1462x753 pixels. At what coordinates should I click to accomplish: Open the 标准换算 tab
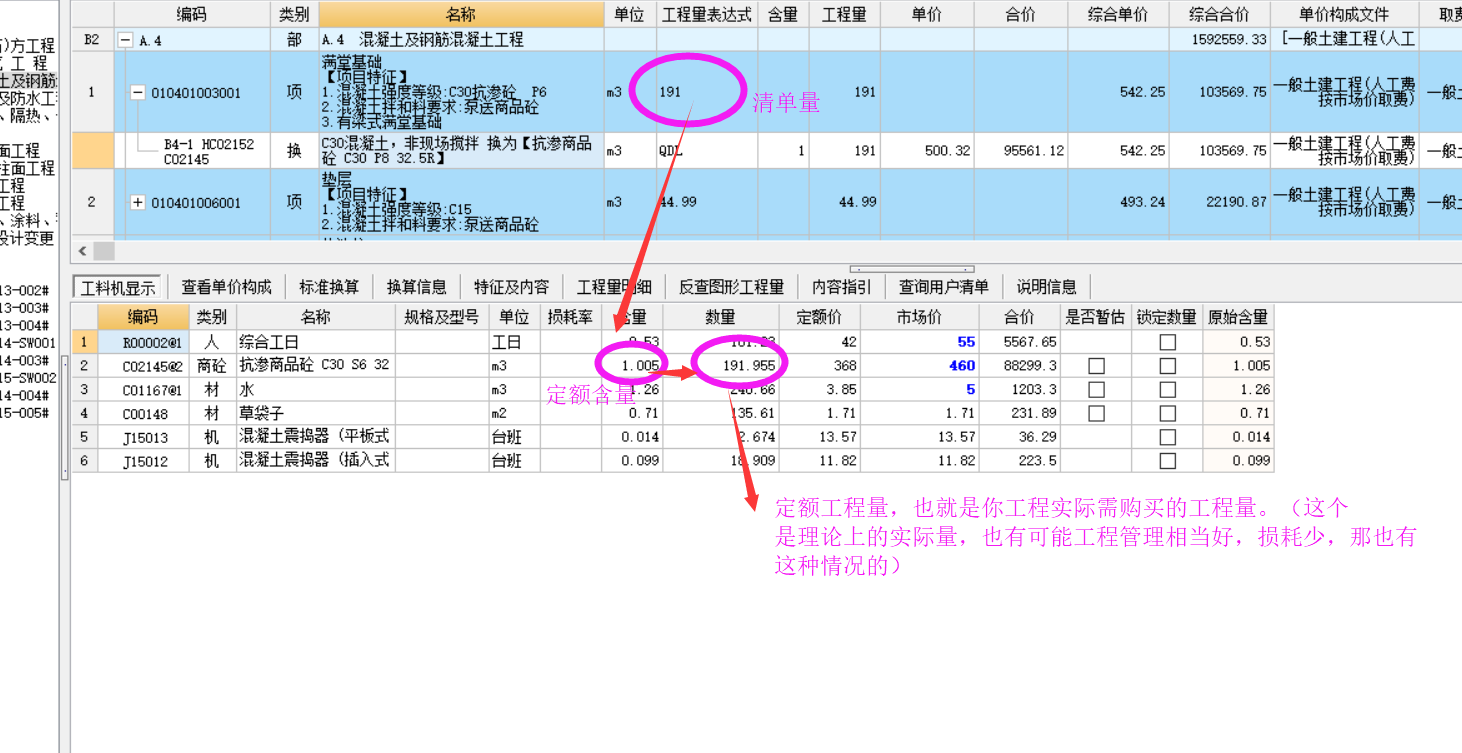click(329, 287)
